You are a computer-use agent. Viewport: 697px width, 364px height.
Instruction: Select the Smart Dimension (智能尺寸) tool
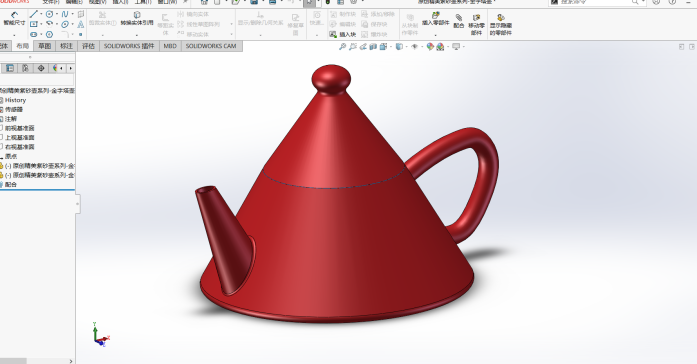pos(14,18)
